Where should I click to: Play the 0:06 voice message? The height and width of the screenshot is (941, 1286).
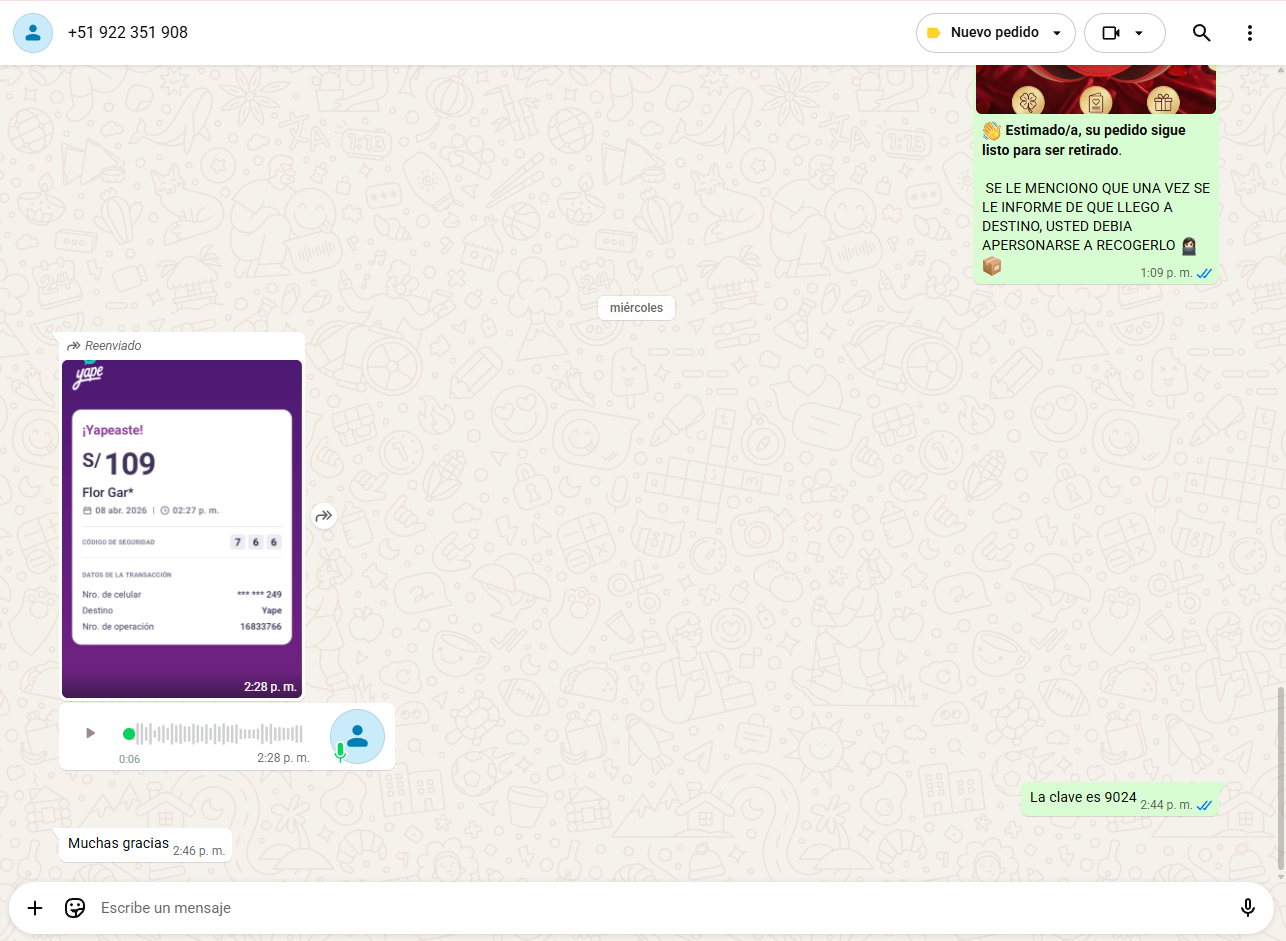coord(91,733)
